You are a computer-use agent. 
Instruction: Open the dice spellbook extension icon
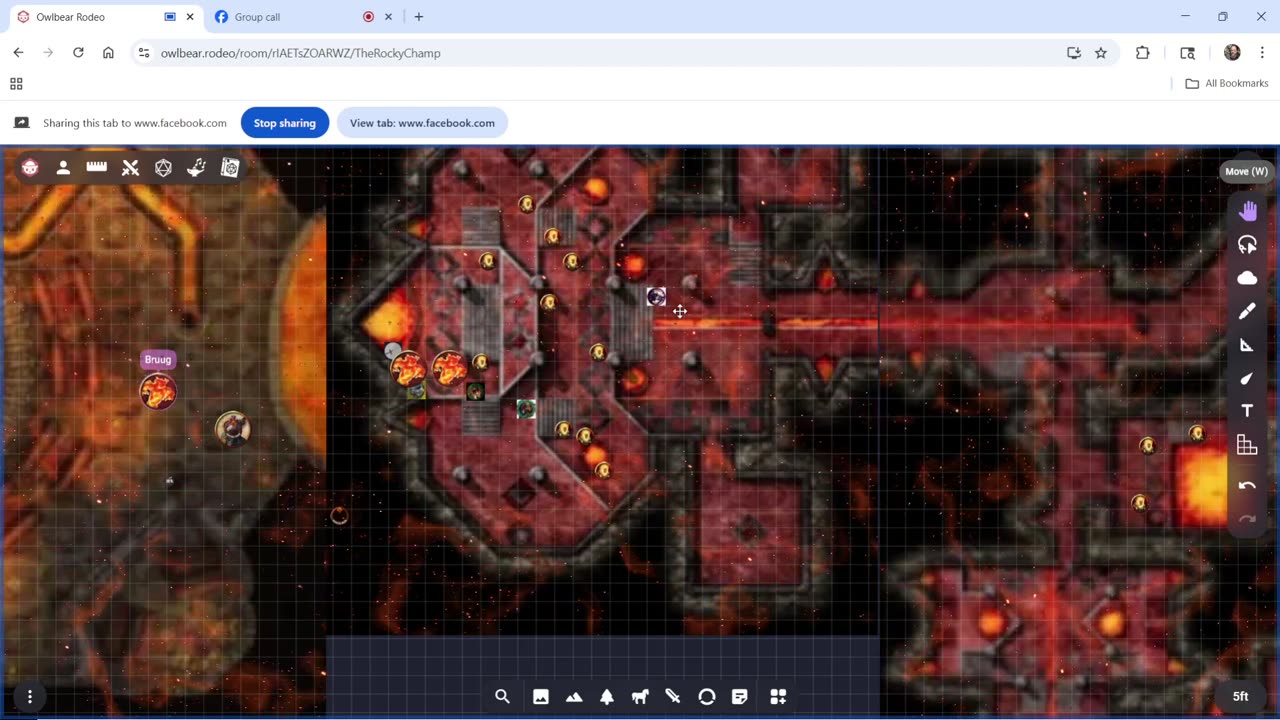point(230,168)
